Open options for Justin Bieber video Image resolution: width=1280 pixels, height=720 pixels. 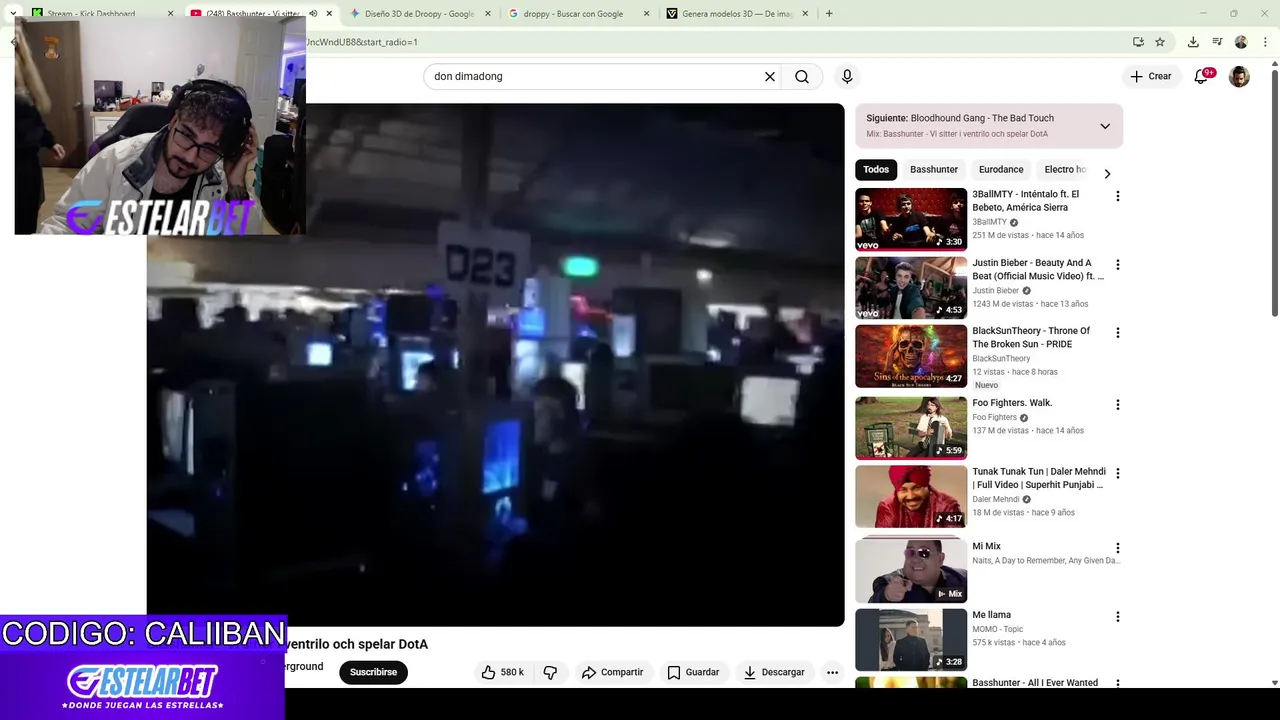[1118, 265]
